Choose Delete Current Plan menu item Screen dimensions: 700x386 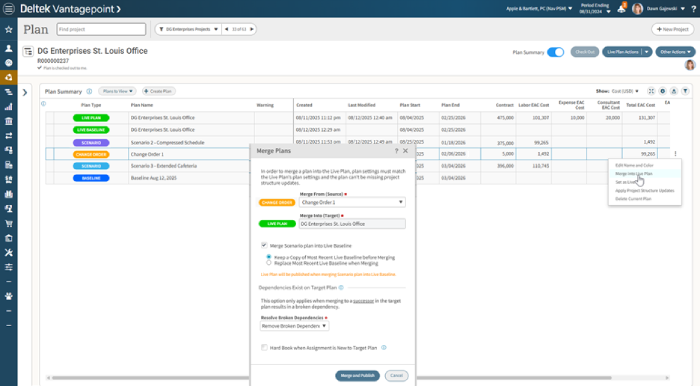click(x=633, y=199)
